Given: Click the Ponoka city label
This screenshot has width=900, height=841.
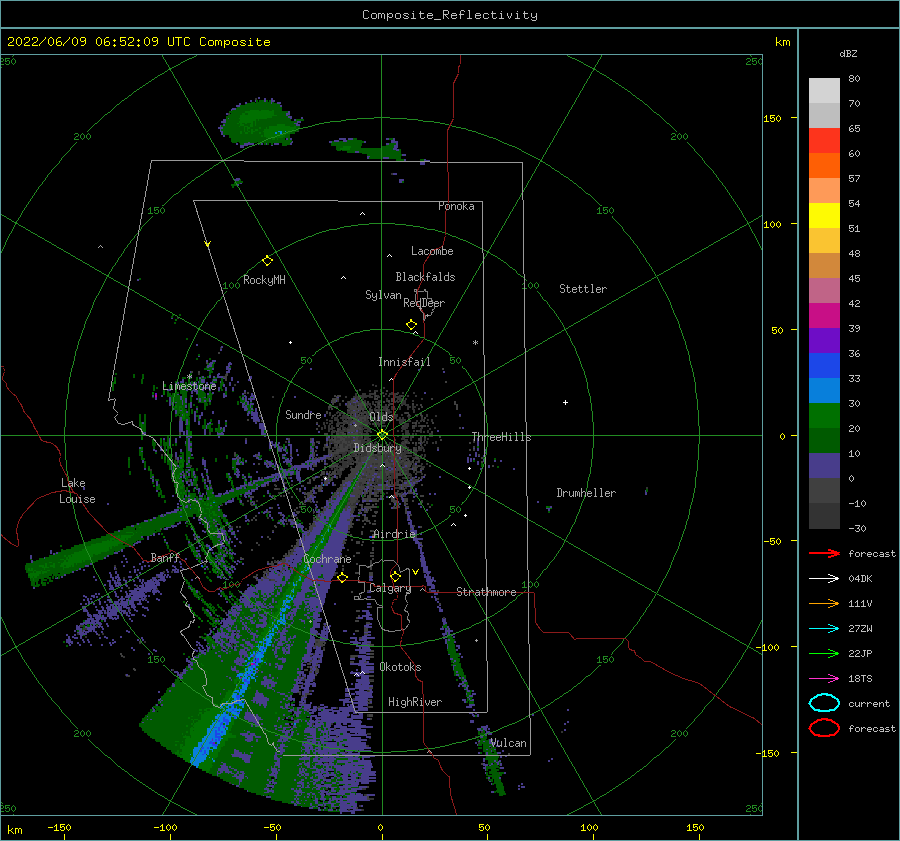Looking at the screenshot, I should click(x=456, y=206).
